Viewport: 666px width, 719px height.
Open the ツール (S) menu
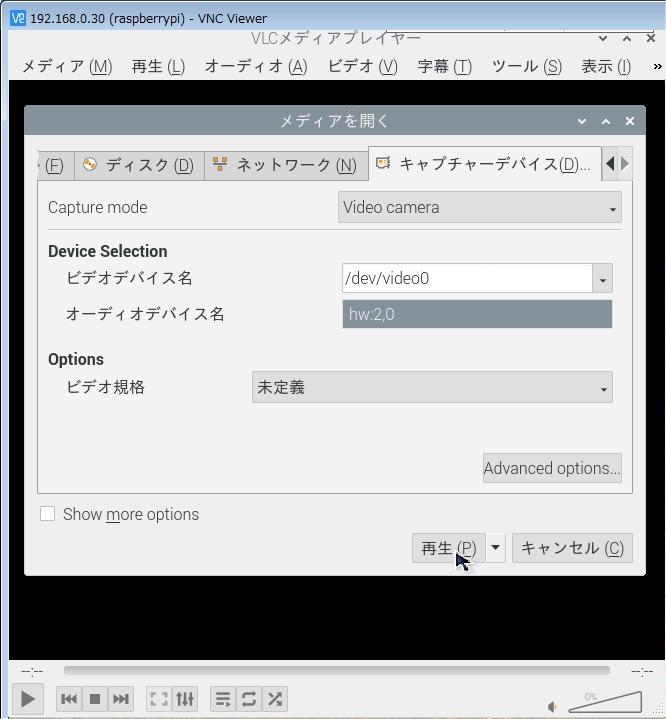(527, 66)
